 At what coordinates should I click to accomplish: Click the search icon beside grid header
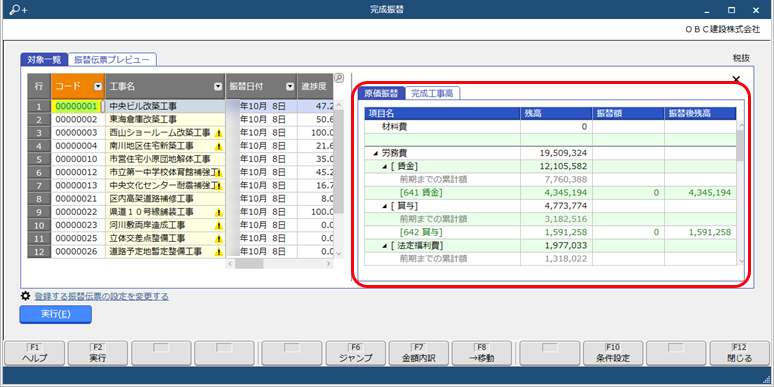[x=339, y=78]
